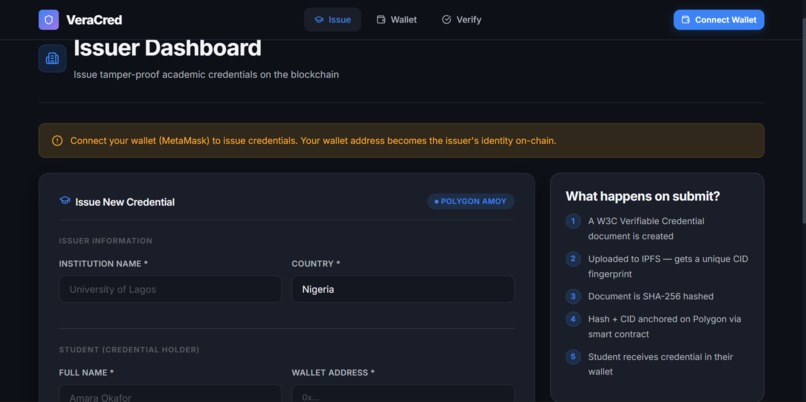Screen dimensions: 806x402
Task: Focus the Institution Name input field
Action: (x=170, y=289)
